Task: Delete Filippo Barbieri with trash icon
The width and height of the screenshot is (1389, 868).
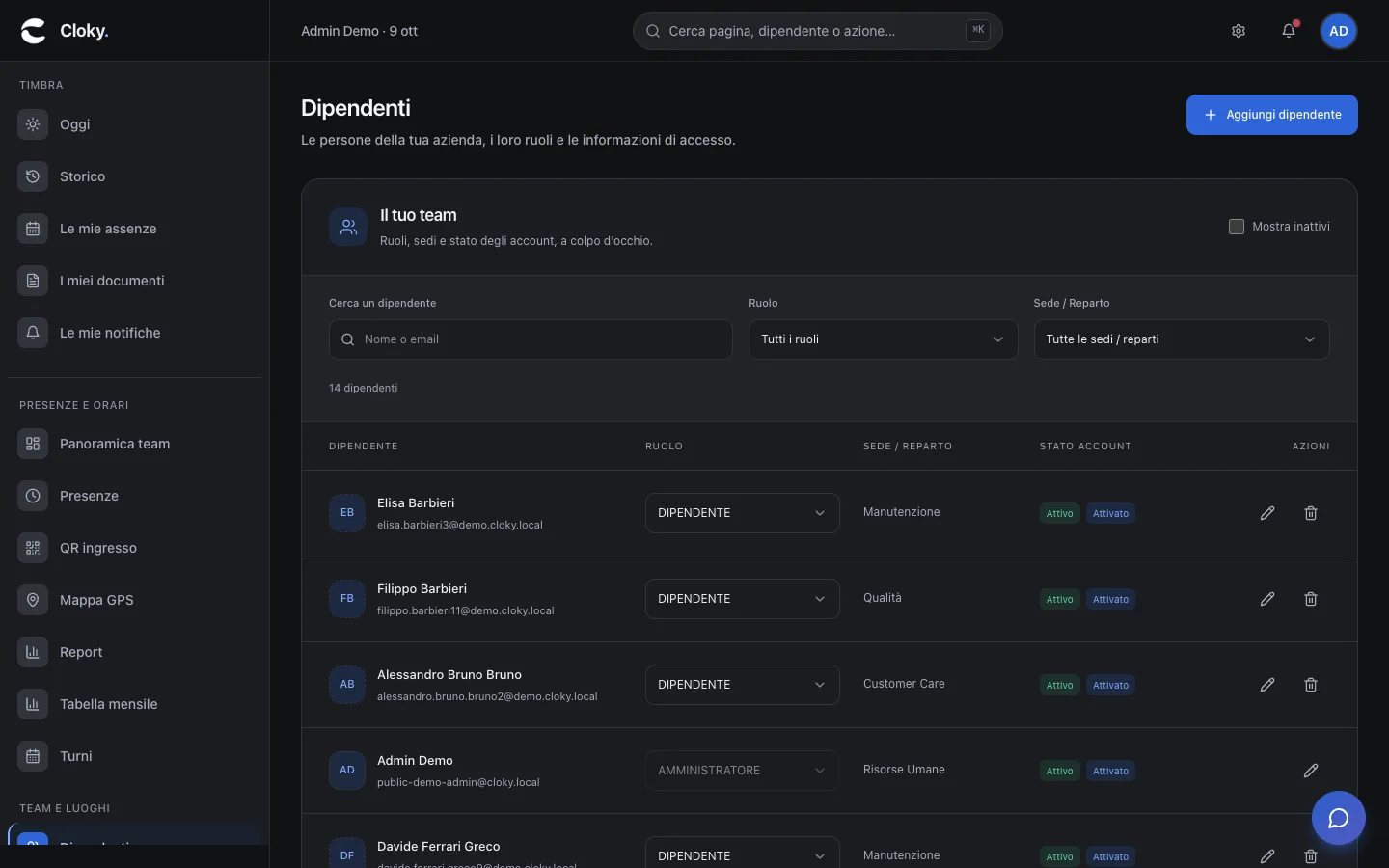Action: (1311, 599)
